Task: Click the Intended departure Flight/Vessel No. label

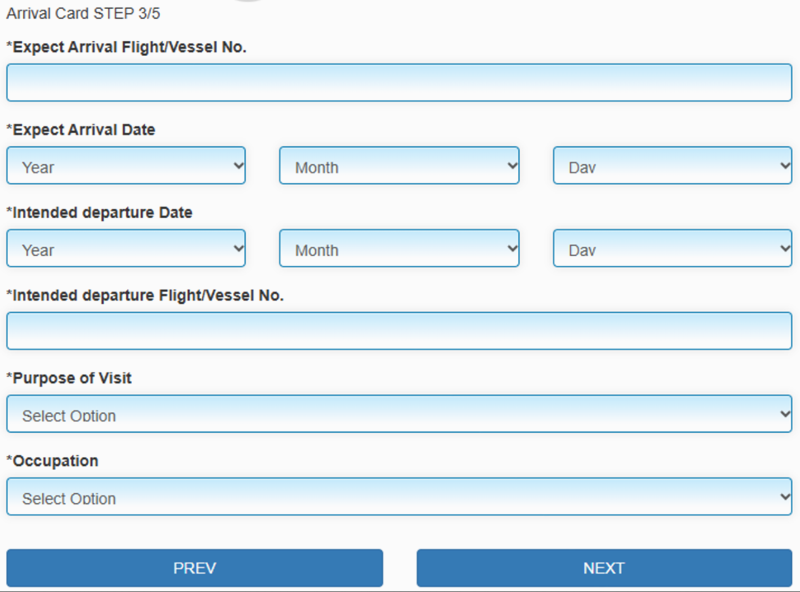Action: coord(145,295)
